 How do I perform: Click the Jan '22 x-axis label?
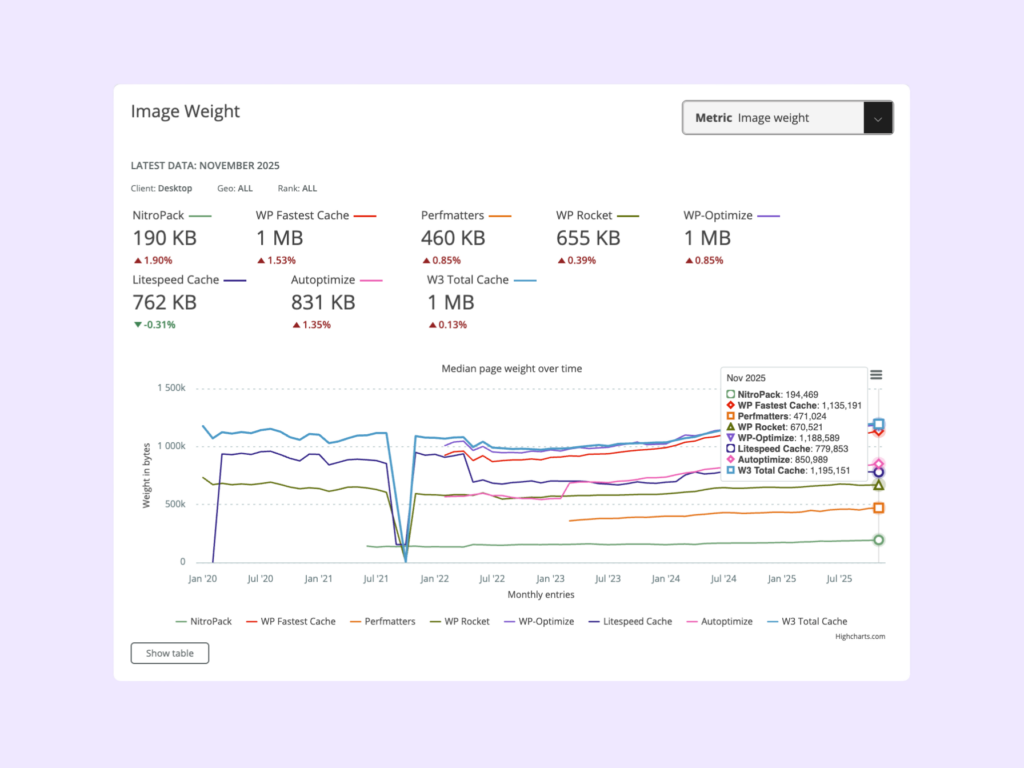point(434,579)
